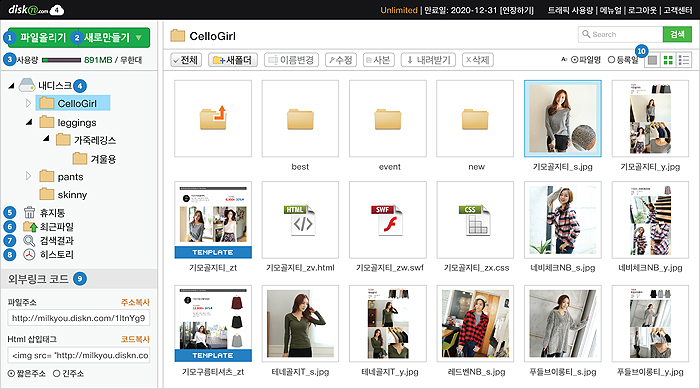Click 삭제 delete button

(478, 60)
